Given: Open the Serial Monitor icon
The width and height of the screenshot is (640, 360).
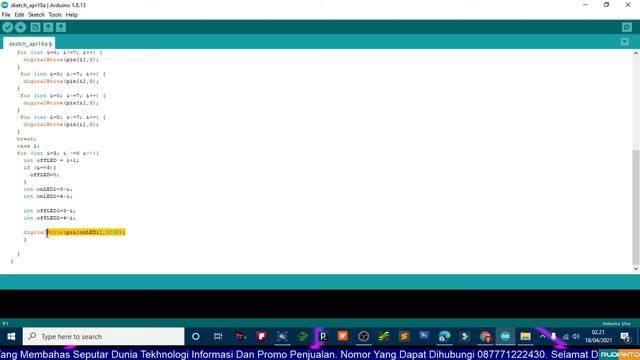Looking at the screenshot, I should (x=627, y=27).
